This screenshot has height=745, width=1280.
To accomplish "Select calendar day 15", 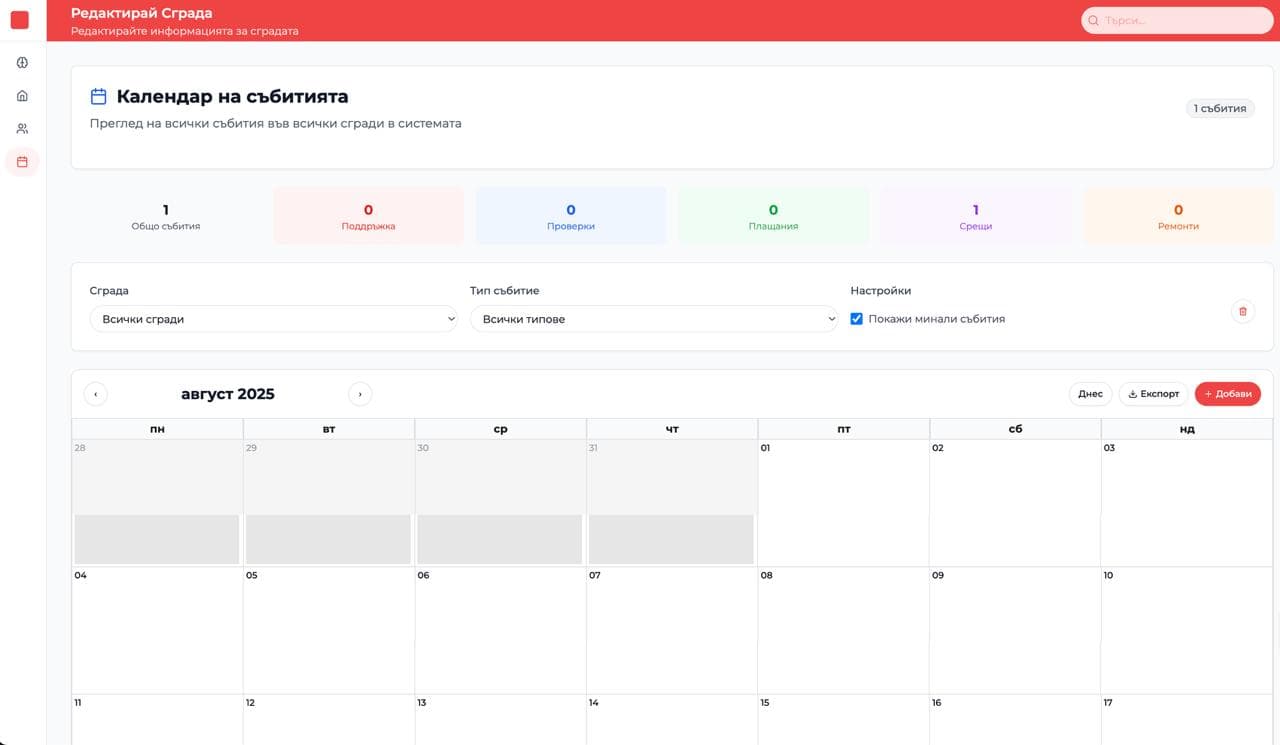I will (844, 720).
